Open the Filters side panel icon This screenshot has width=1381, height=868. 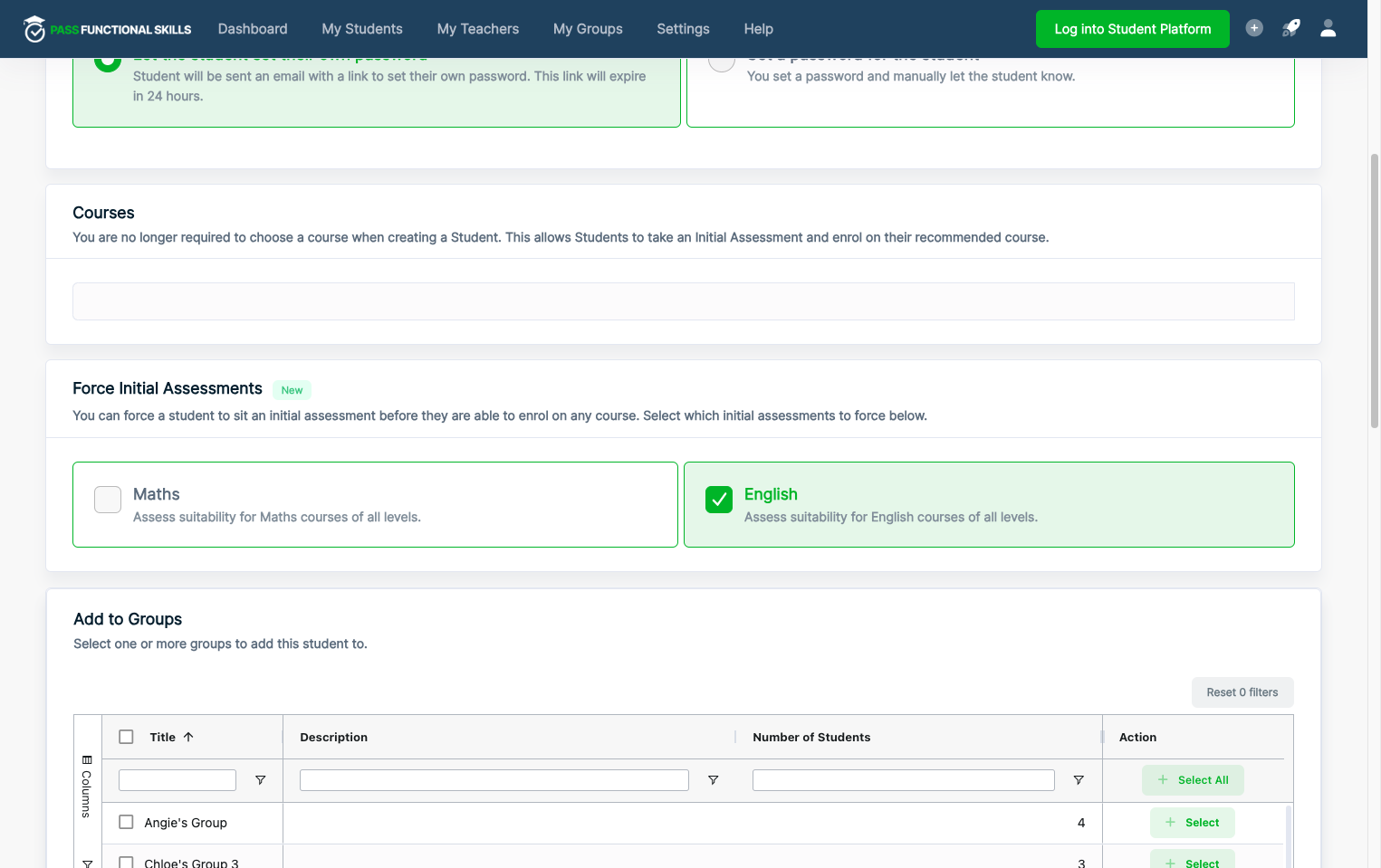click(87, 863)
